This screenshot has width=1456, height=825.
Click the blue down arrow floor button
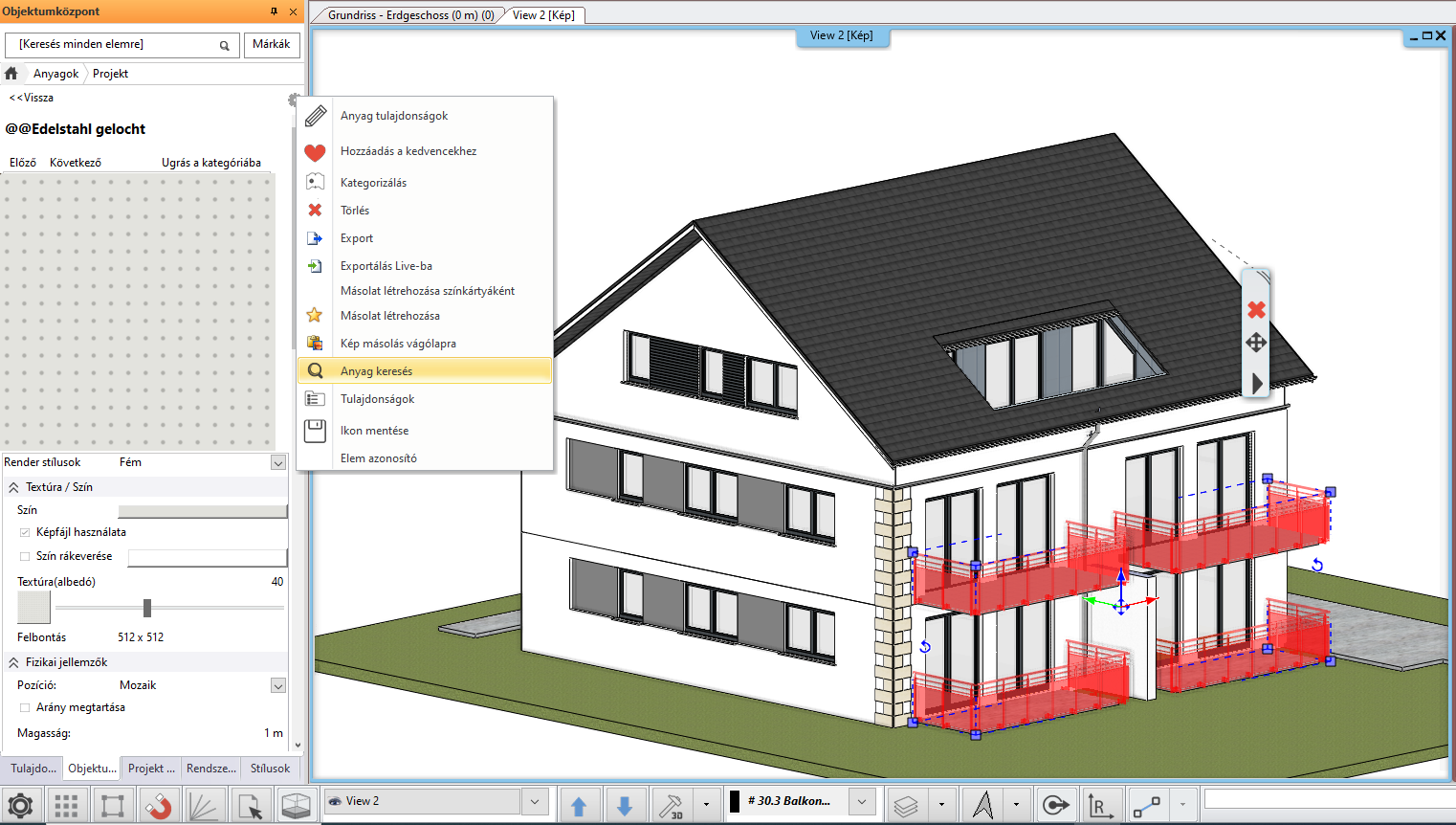click(625, 806)
